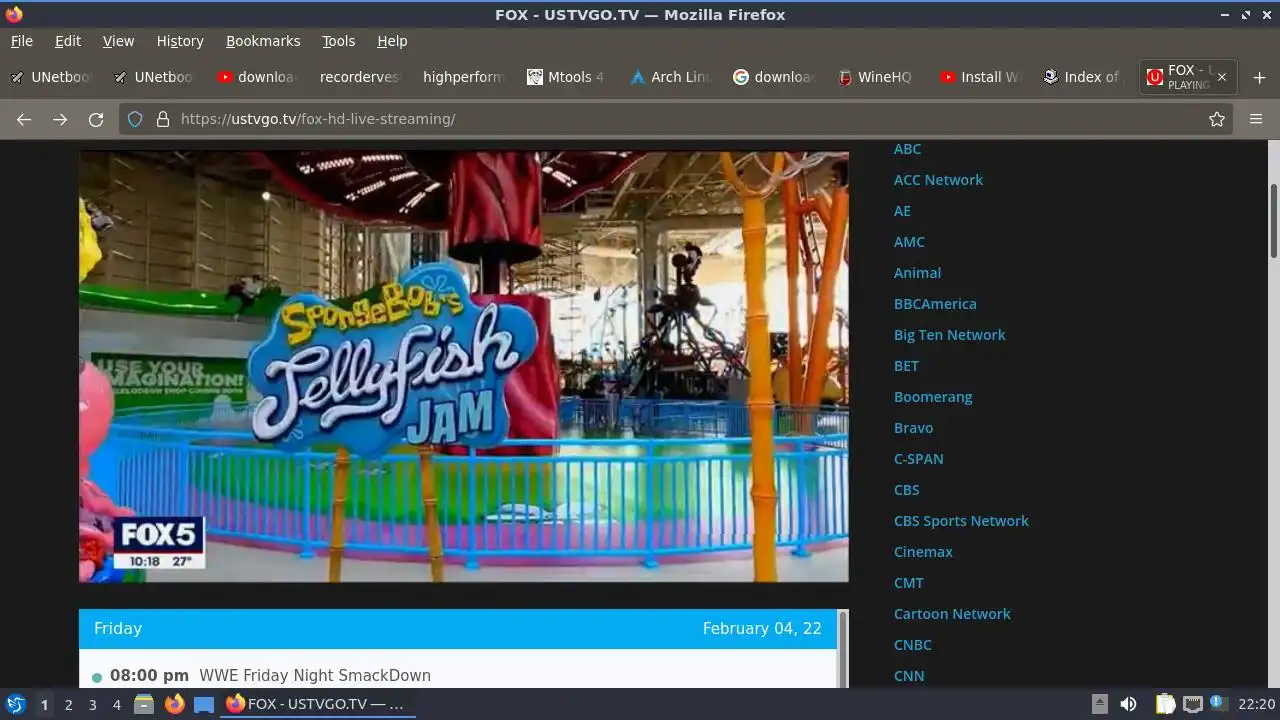Image resolution: width=1280 pixels, height=720 pixels.
Task: Activate FOX - USTVGO.TV taskbar window button
Action: point(316,704)
